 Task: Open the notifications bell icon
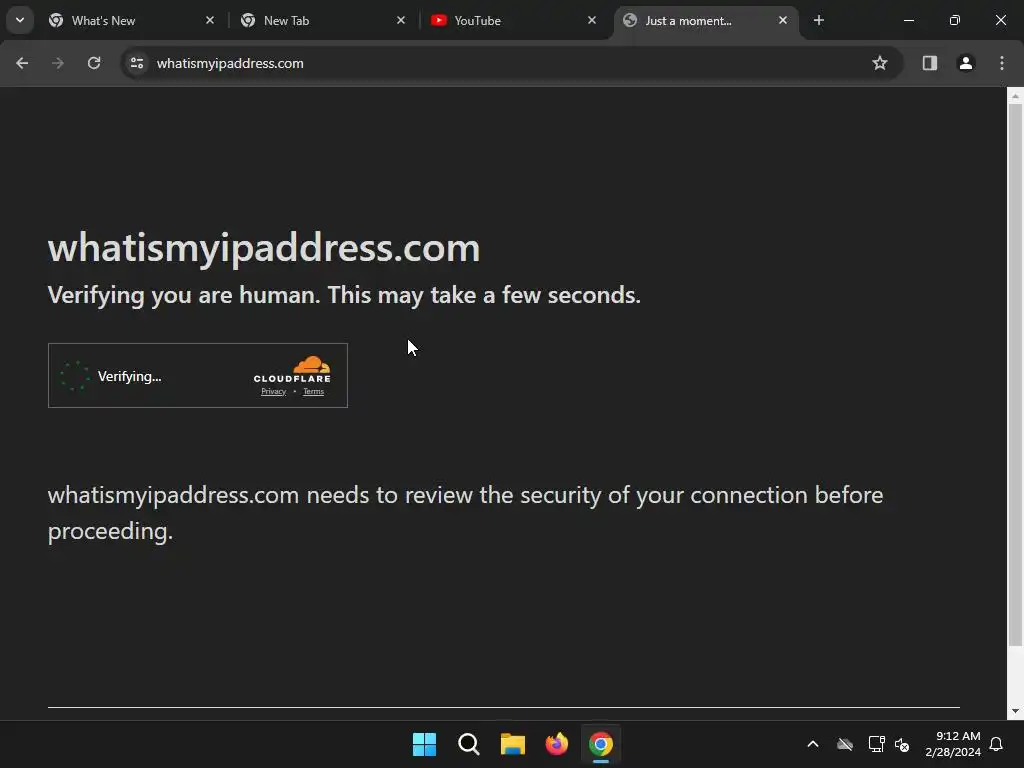click(x=997, y=744)
